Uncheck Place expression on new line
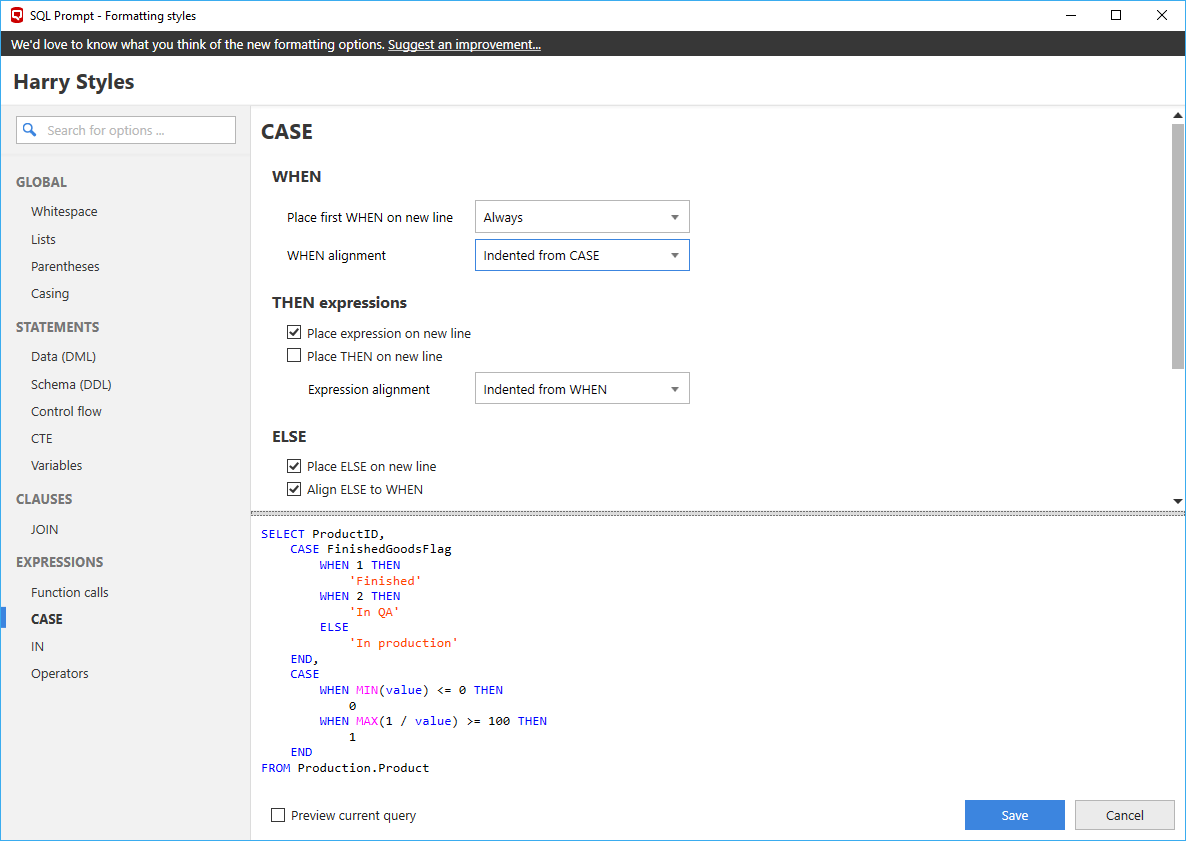Viewport: 1186px width, 841px height. coord(294,332)
